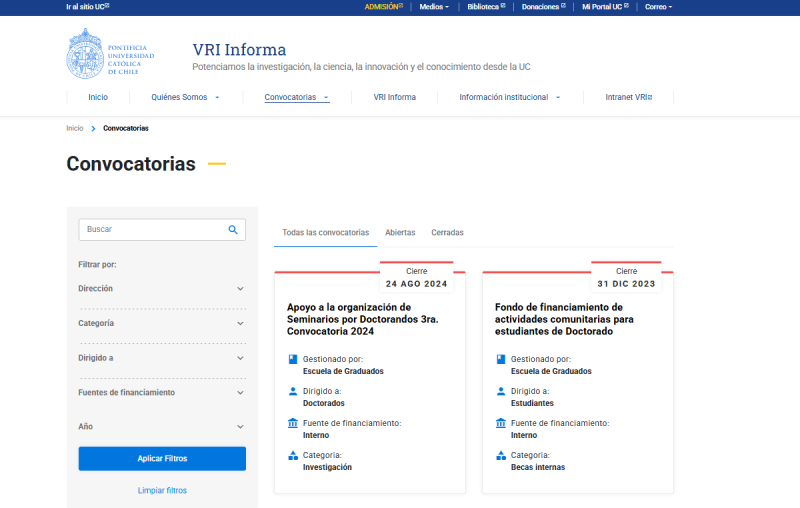Click Gestionado por book icon in Fondo card
Screen dimensions: 800x508
[501, 359]
